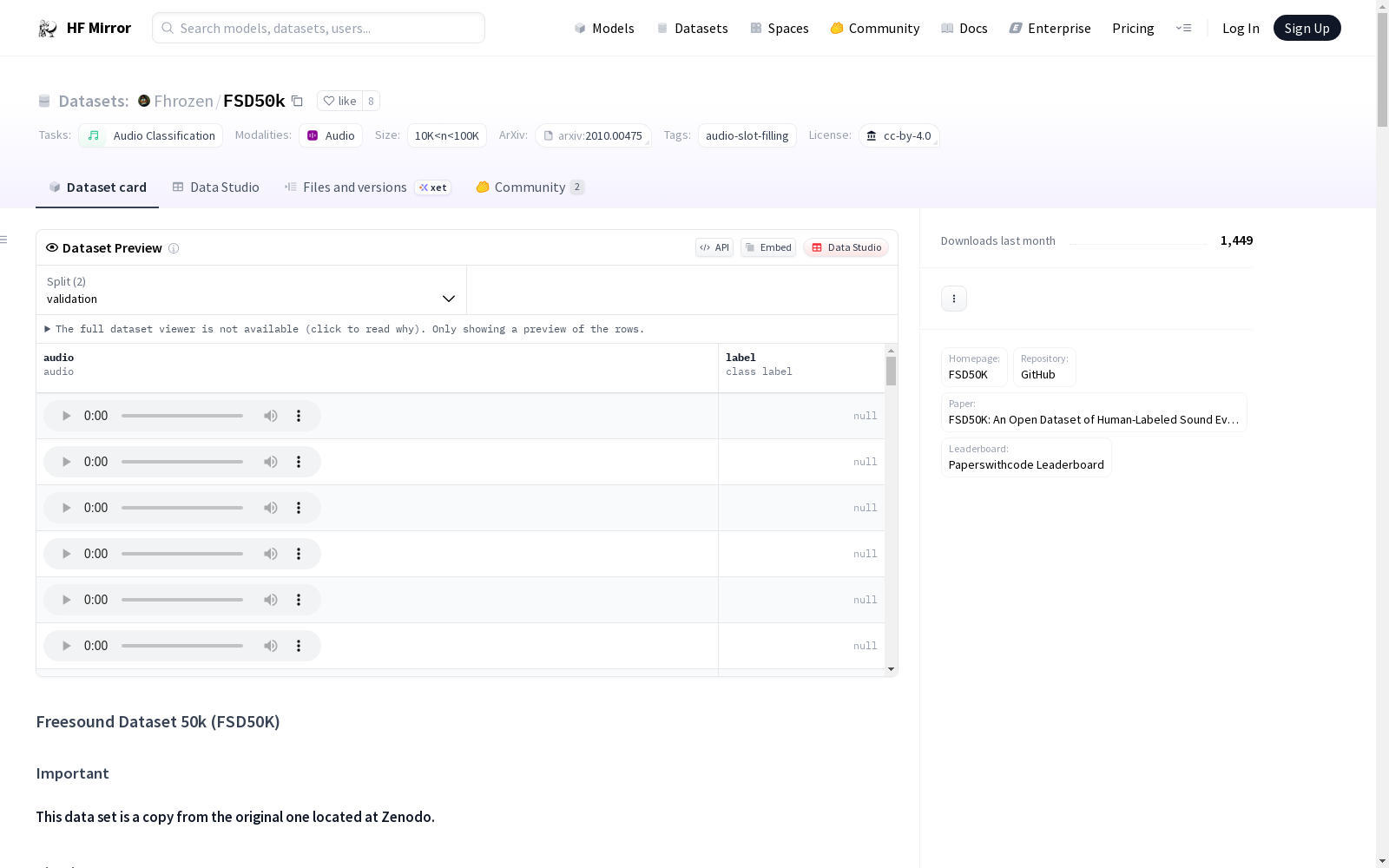The height and width of the screenshot is (868, 1389).
Task: Click the three-dot menu below Downloads last month
Action: tap(954, 299)
